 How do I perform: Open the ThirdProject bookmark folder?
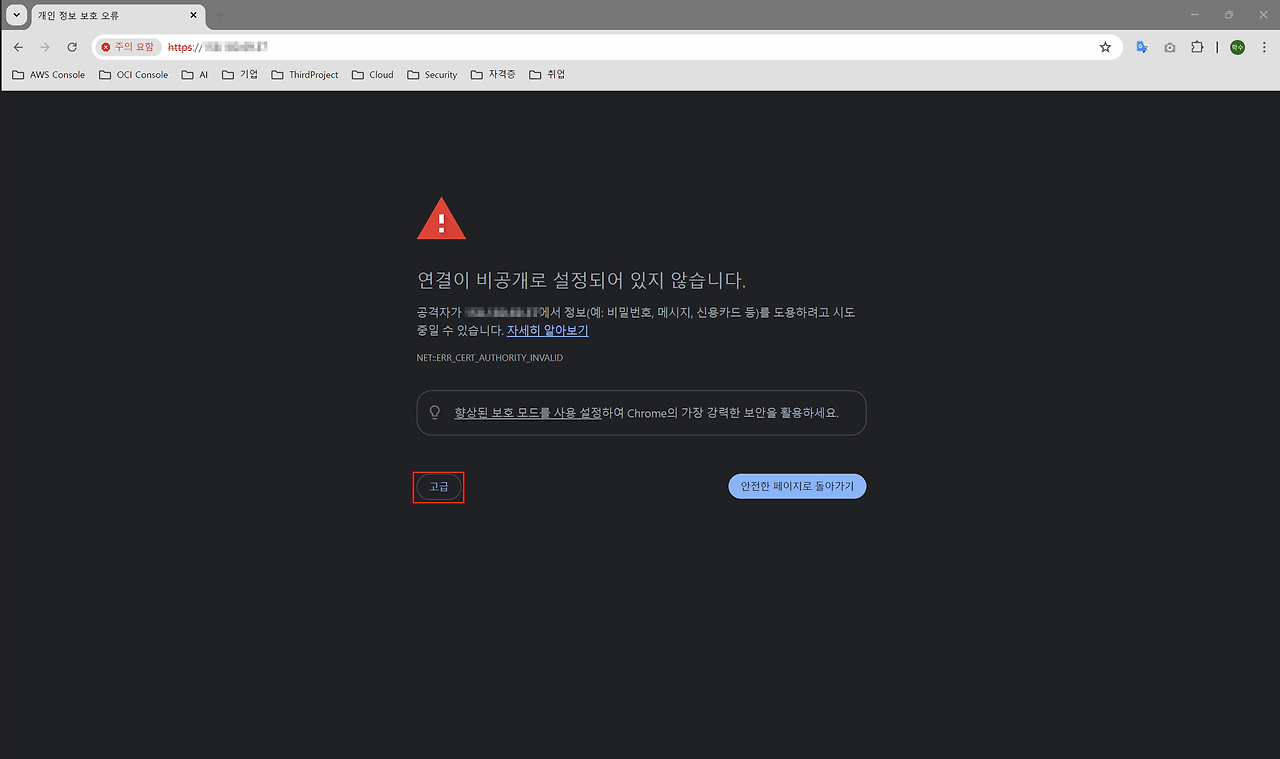coord(305,75)
